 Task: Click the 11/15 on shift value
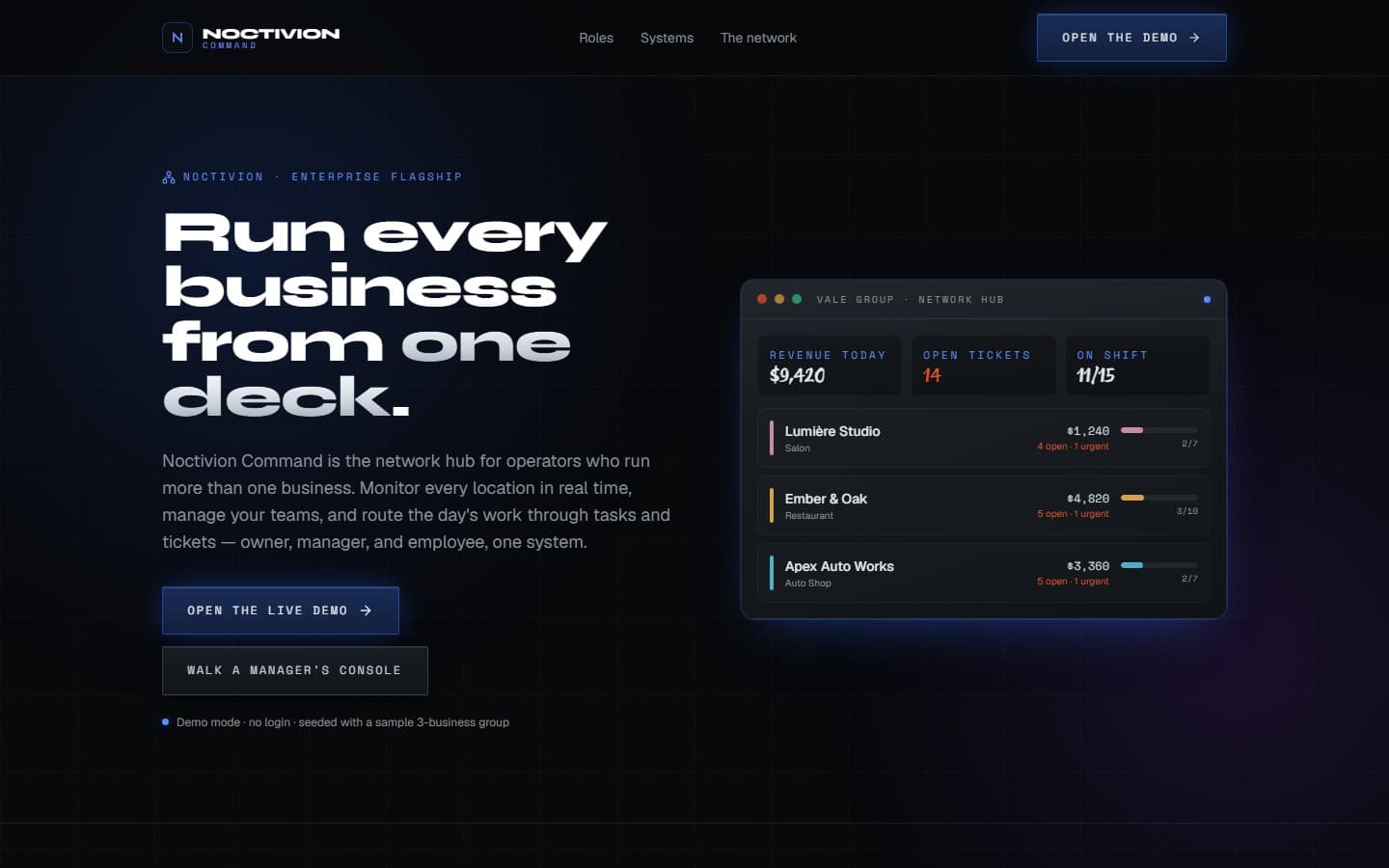[x=1096, y=375]
